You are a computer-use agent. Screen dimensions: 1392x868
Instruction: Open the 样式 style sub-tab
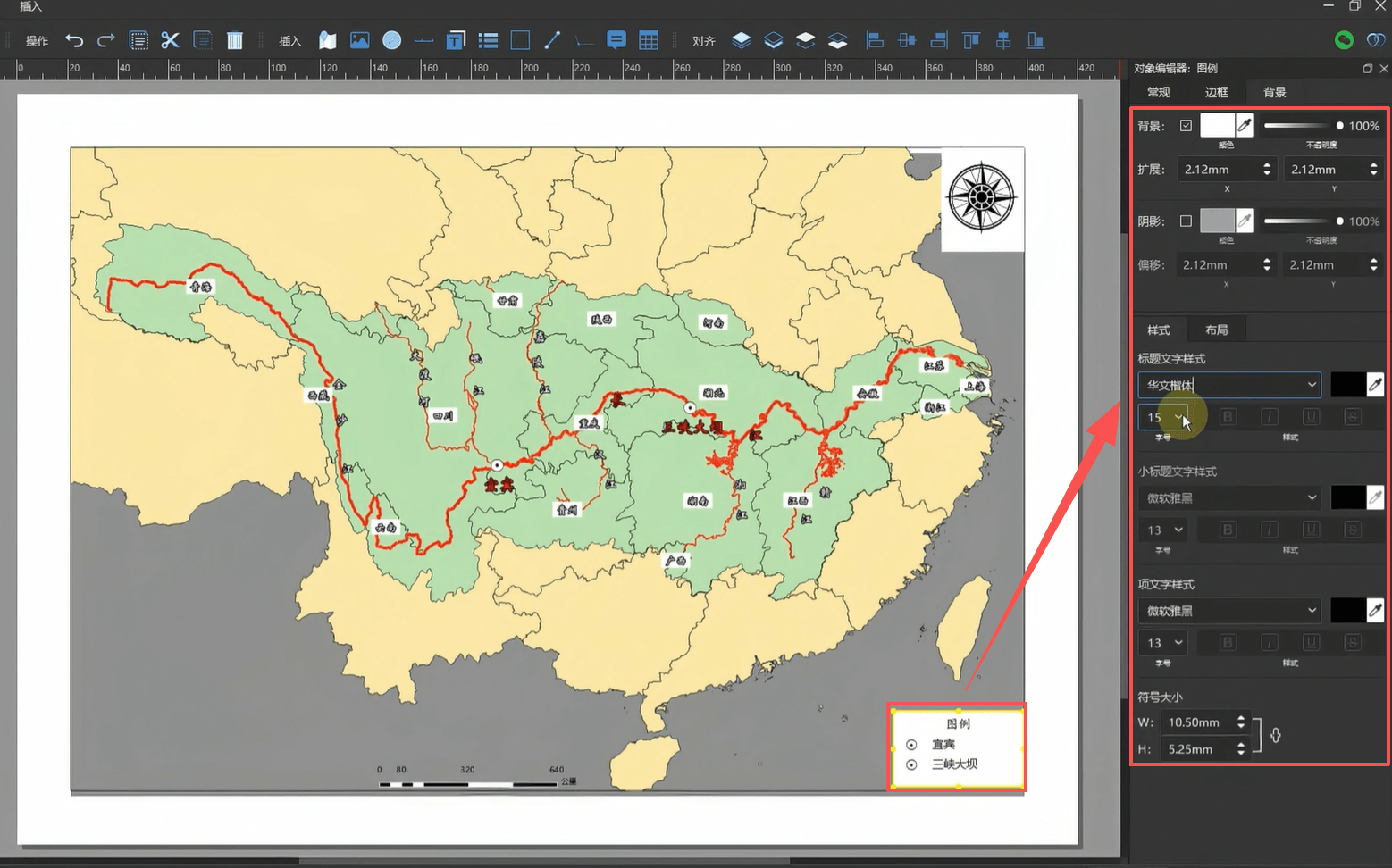coord(1159,330)
